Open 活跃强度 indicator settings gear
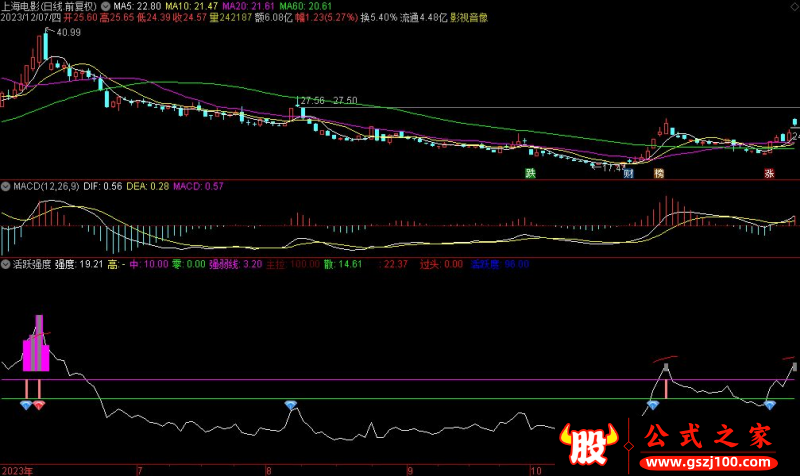 pyautogui.click(x=6, y=265)
